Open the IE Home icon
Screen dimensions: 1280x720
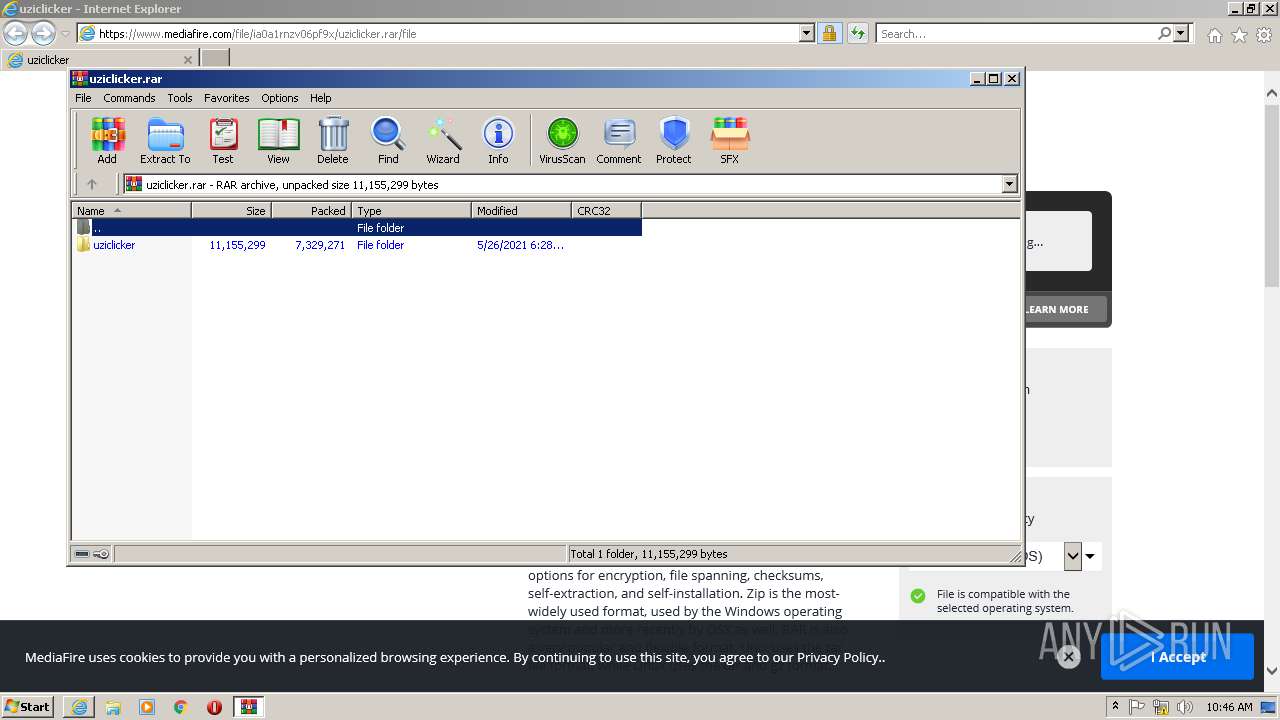coord(1214,35)
